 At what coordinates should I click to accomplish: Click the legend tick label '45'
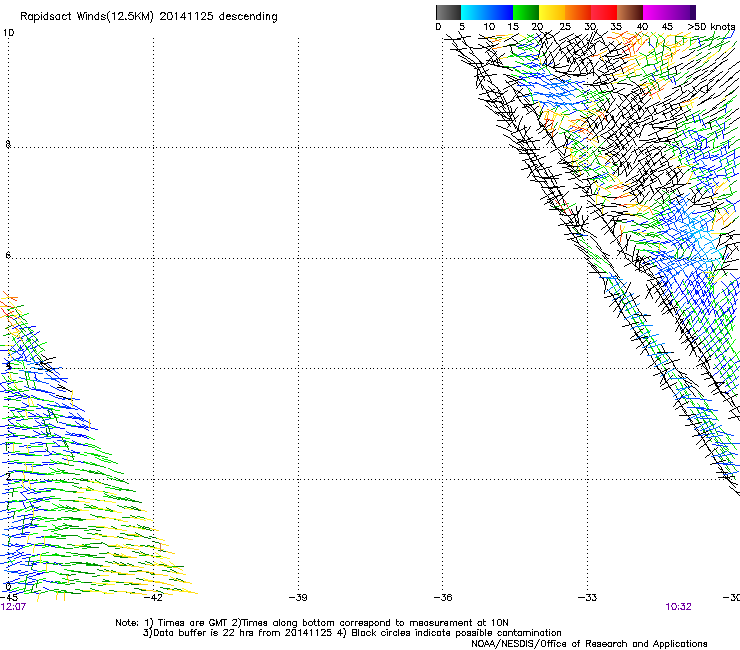tap(667, 27)
